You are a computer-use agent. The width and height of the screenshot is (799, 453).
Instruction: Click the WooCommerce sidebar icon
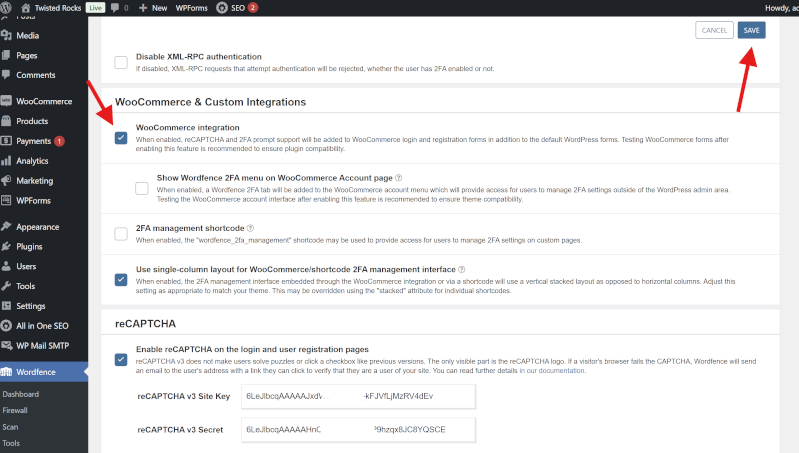tap(6, 101)
